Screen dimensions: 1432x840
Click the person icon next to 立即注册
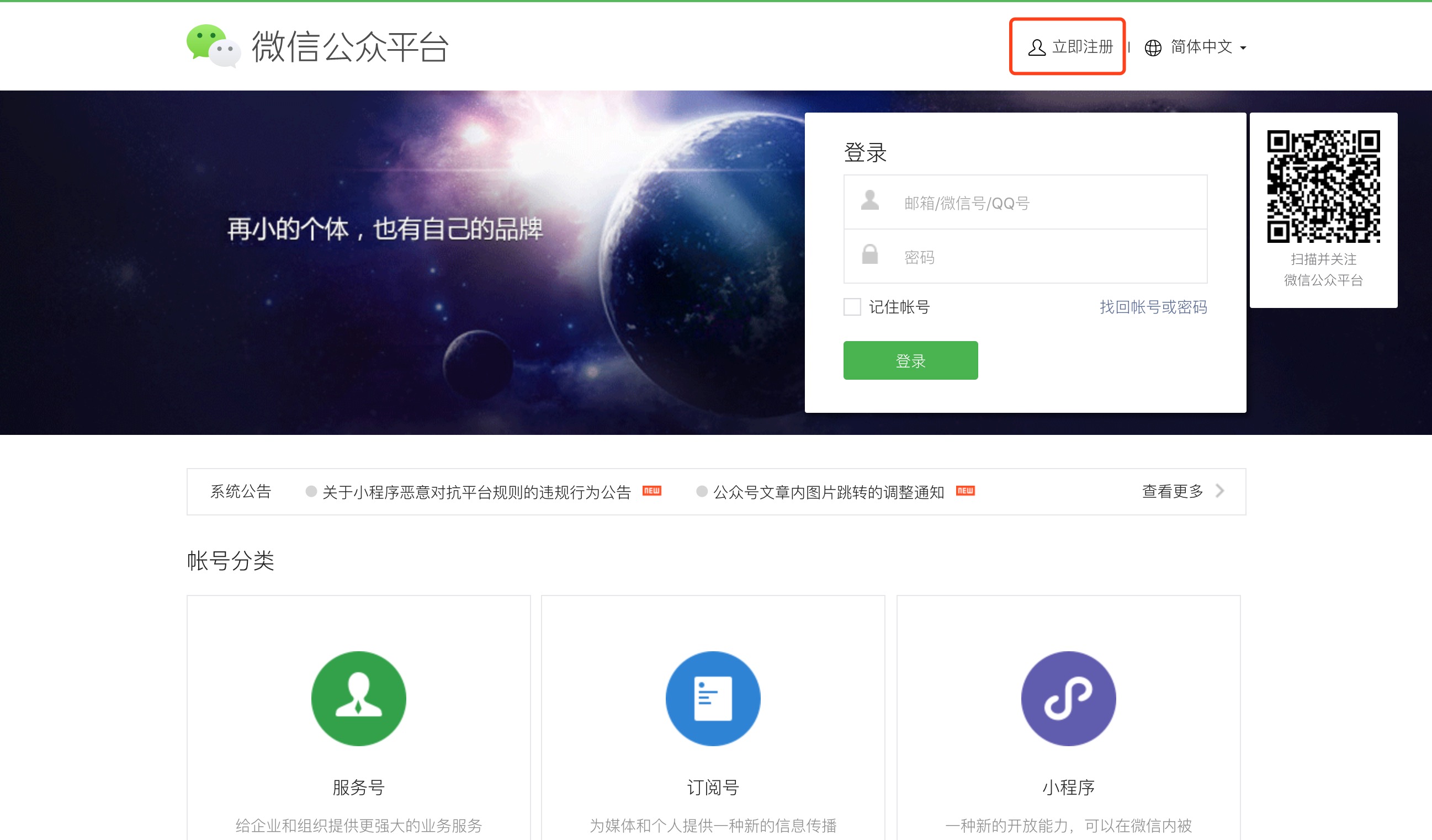1037,47
